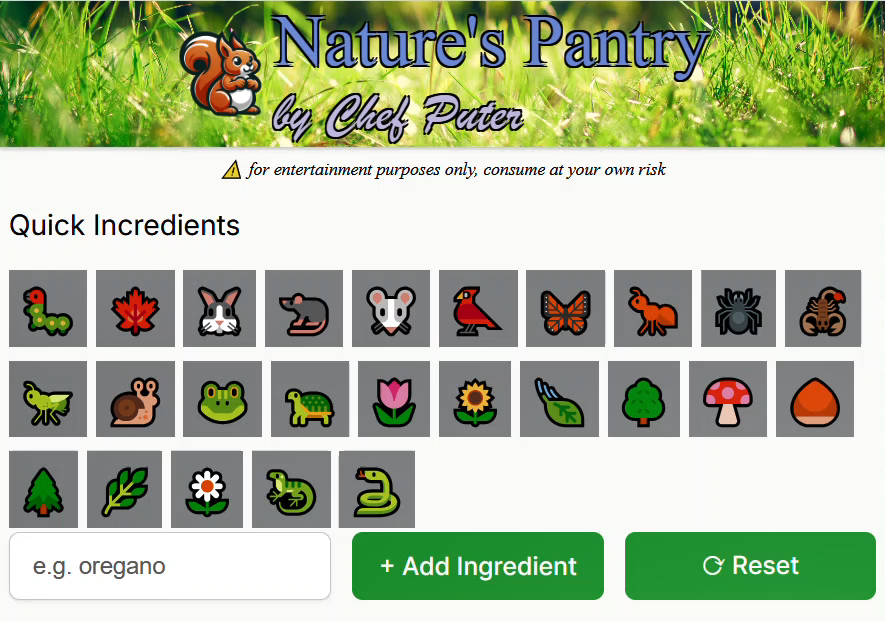
Task: Click the orange ant ingredient
Action: click(653, 308)
